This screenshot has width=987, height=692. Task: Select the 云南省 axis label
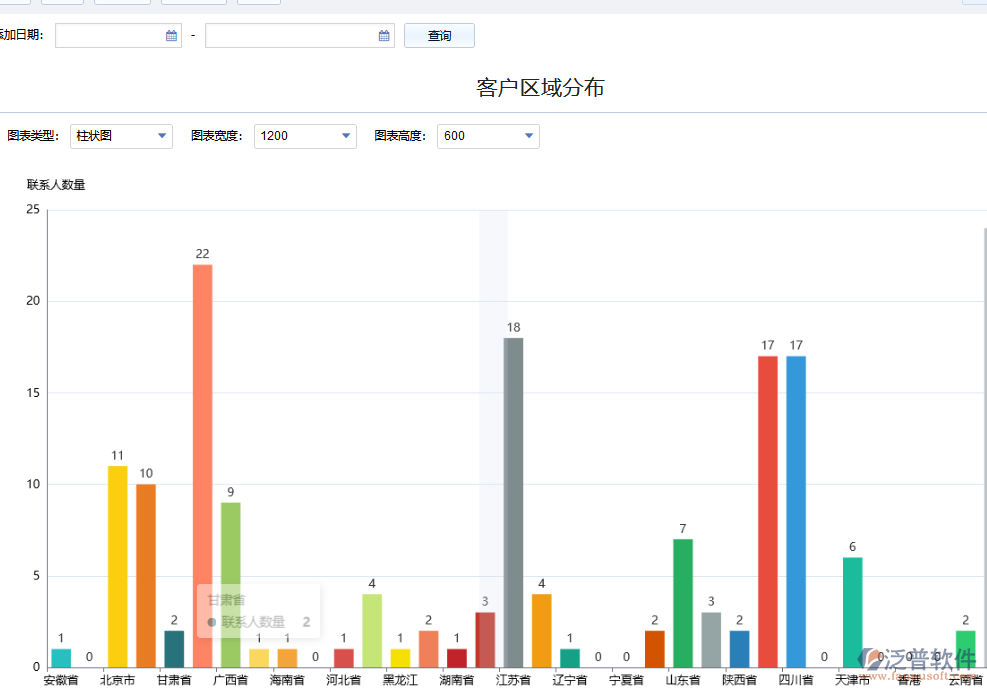[x=965, y=678]
